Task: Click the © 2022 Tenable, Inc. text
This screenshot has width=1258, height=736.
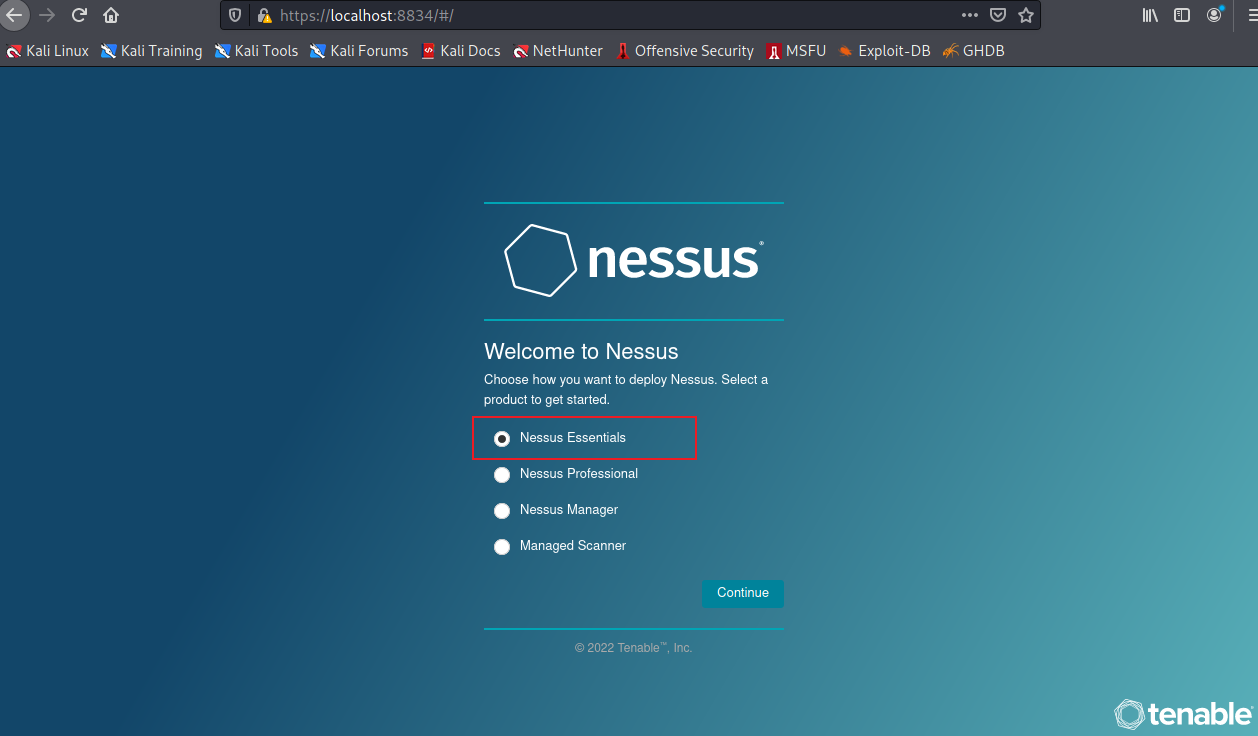Action: (x=633, y=648)
